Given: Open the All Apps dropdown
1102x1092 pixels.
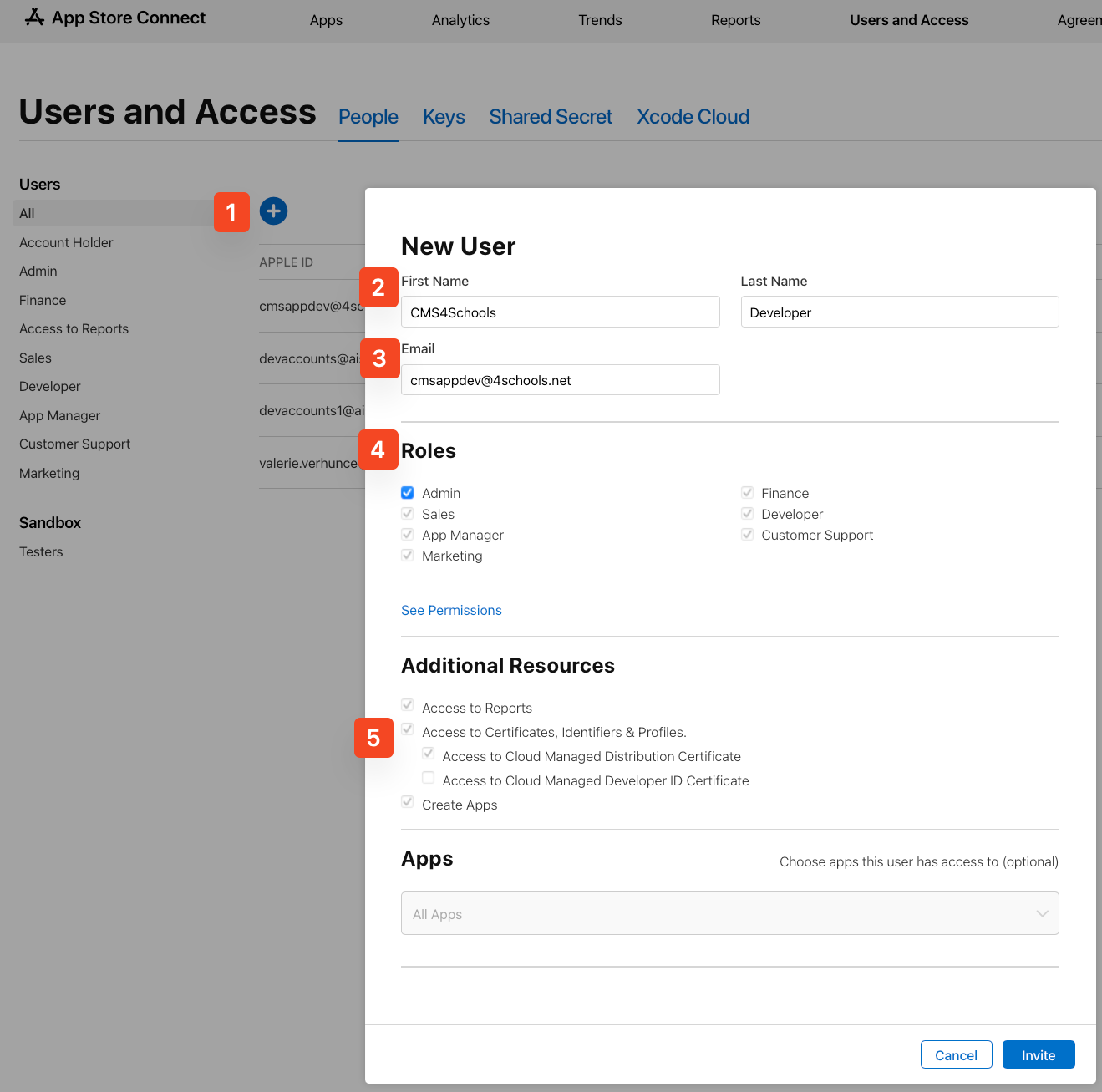Looking at the screenshot, I should point(730,913).
